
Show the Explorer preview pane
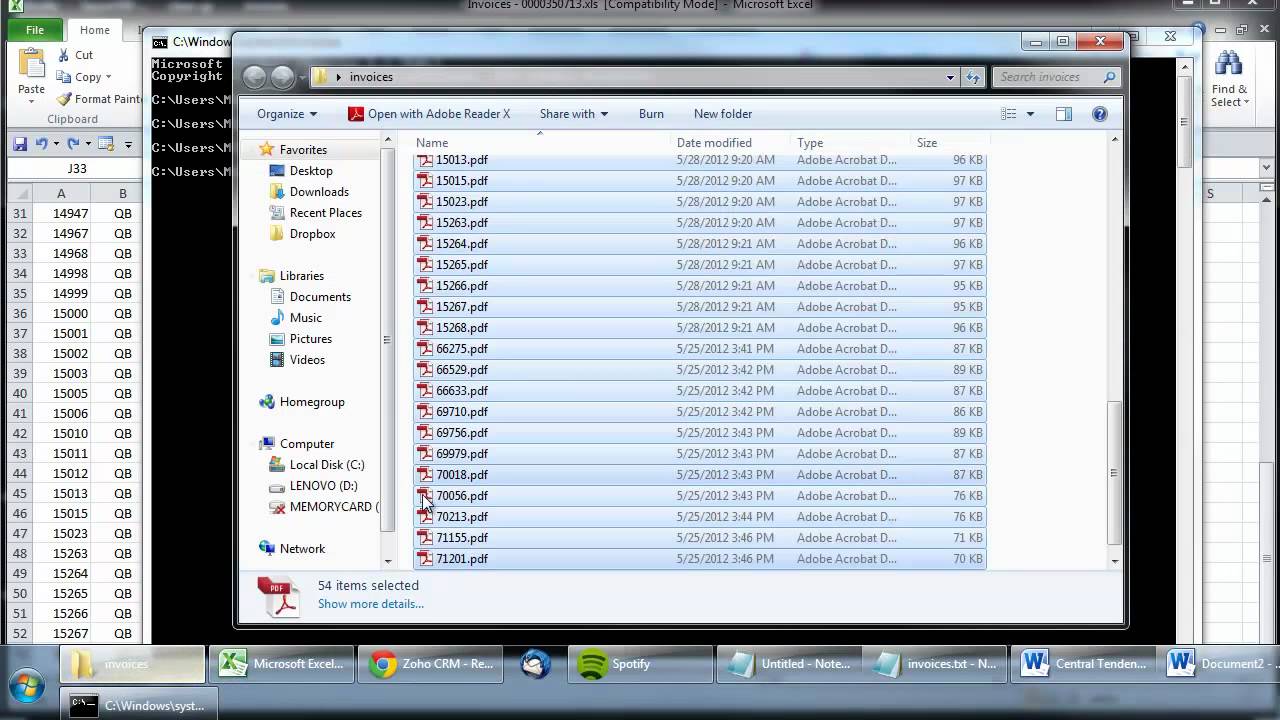[1064, 114]
